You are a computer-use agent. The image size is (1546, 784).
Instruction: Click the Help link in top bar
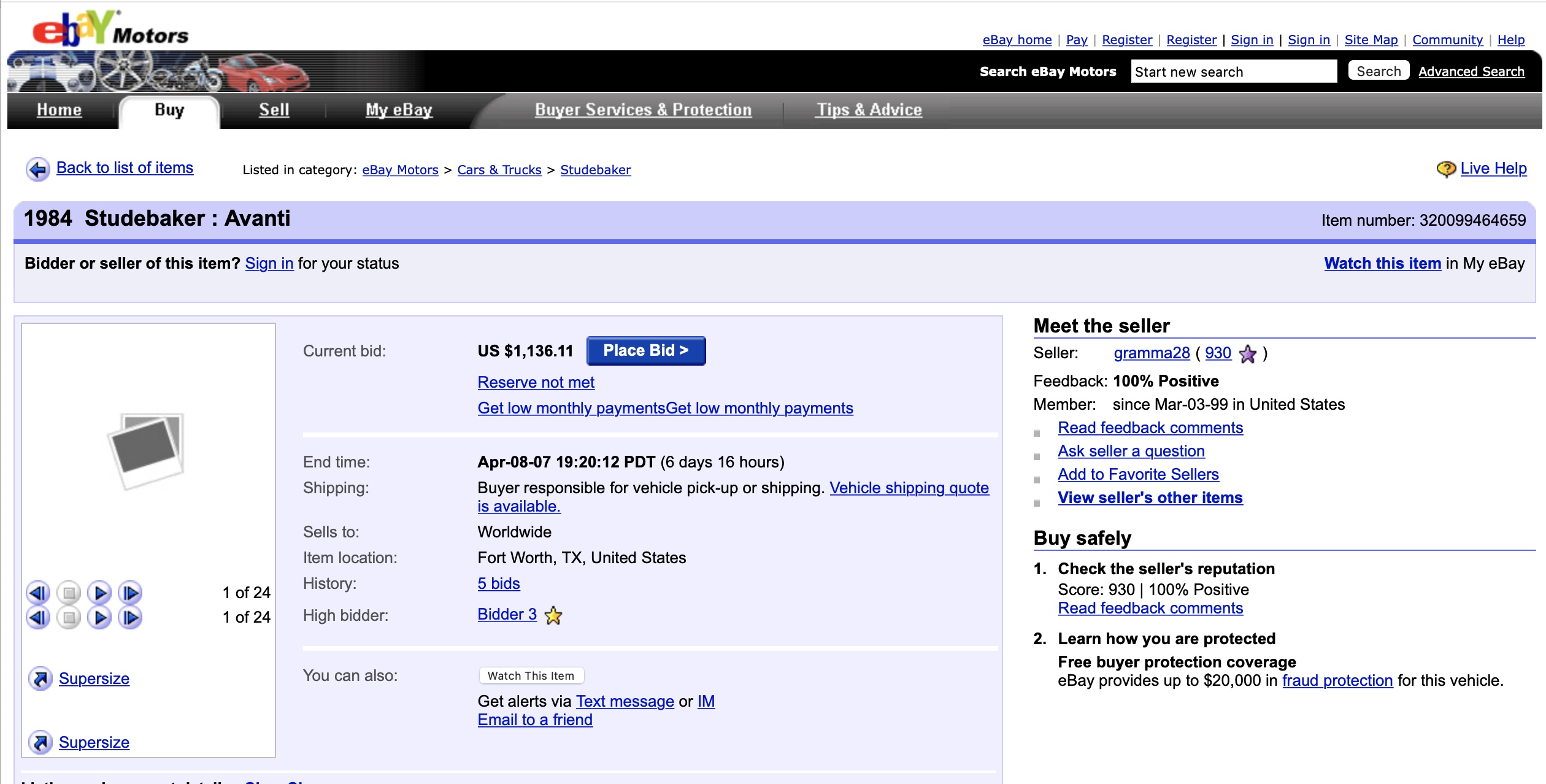coord(1510,40)
